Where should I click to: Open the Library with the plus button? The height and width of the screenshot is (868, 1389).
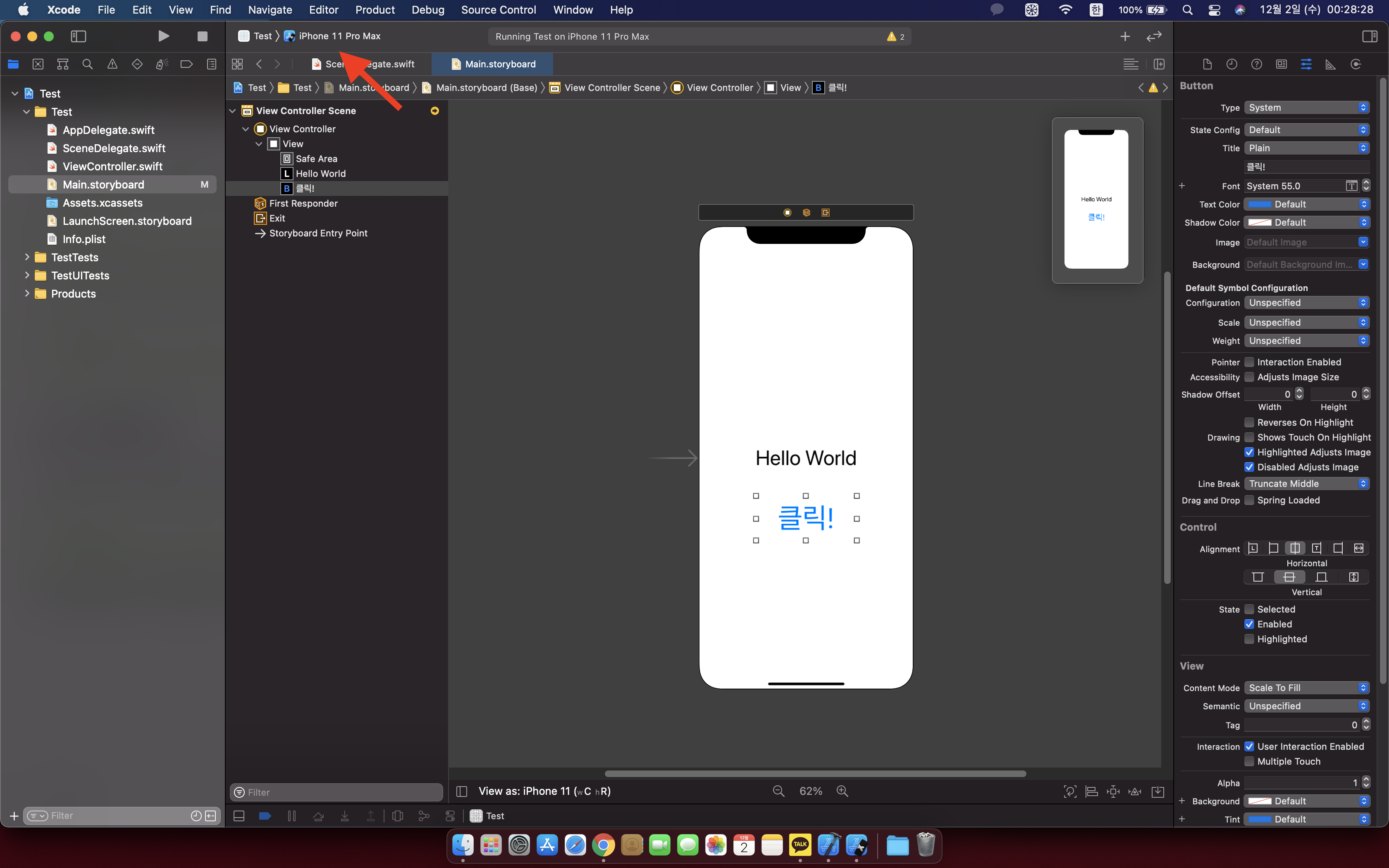point(1125,36)
